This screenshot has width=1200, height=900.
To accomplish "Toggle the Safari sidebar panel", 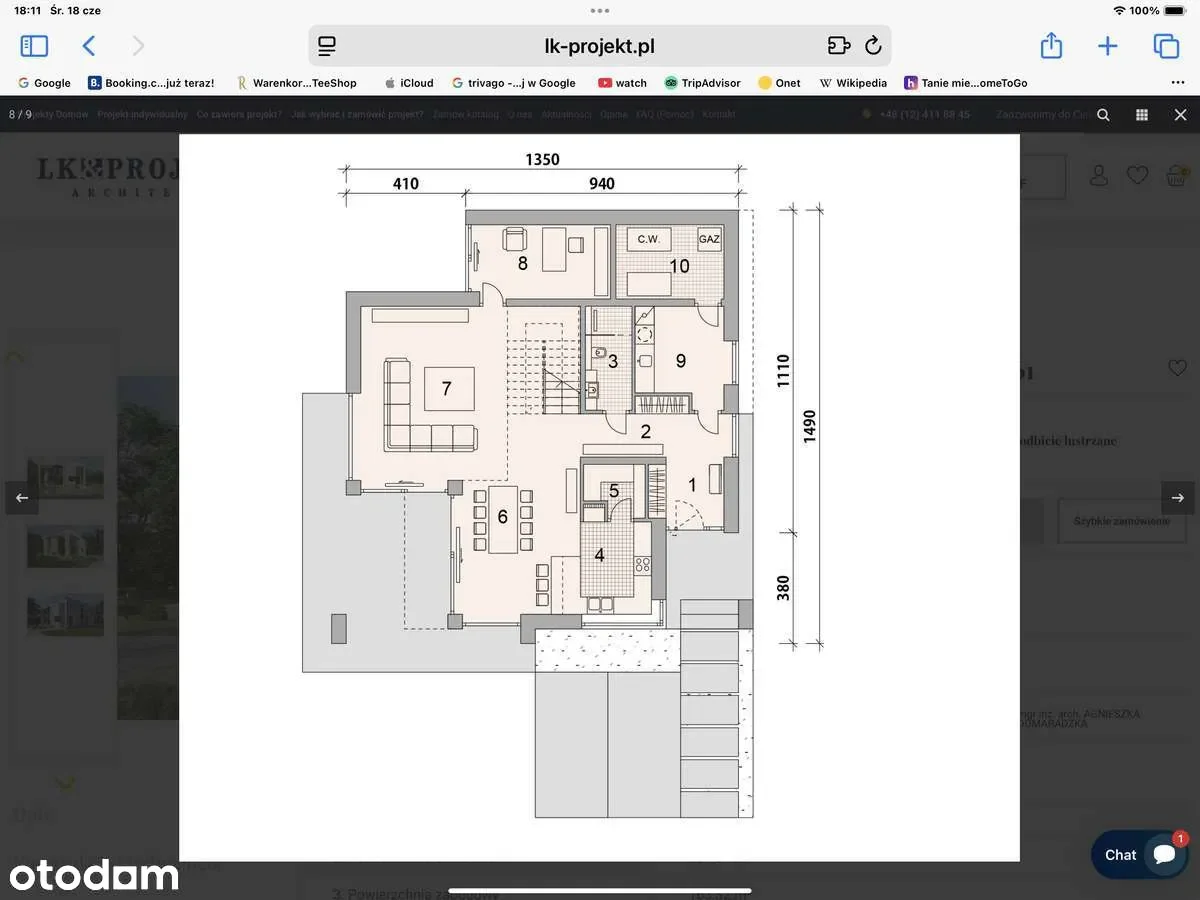I will coord(34,46).
